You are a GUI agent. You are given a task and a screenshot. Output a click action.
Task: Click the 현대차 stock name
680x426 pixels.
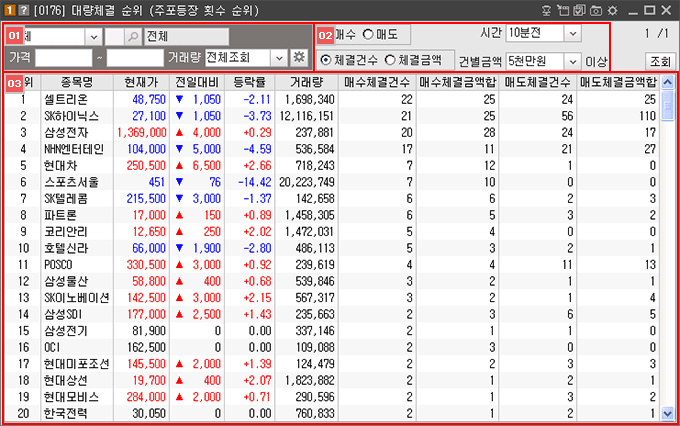[x=60, y=165]
